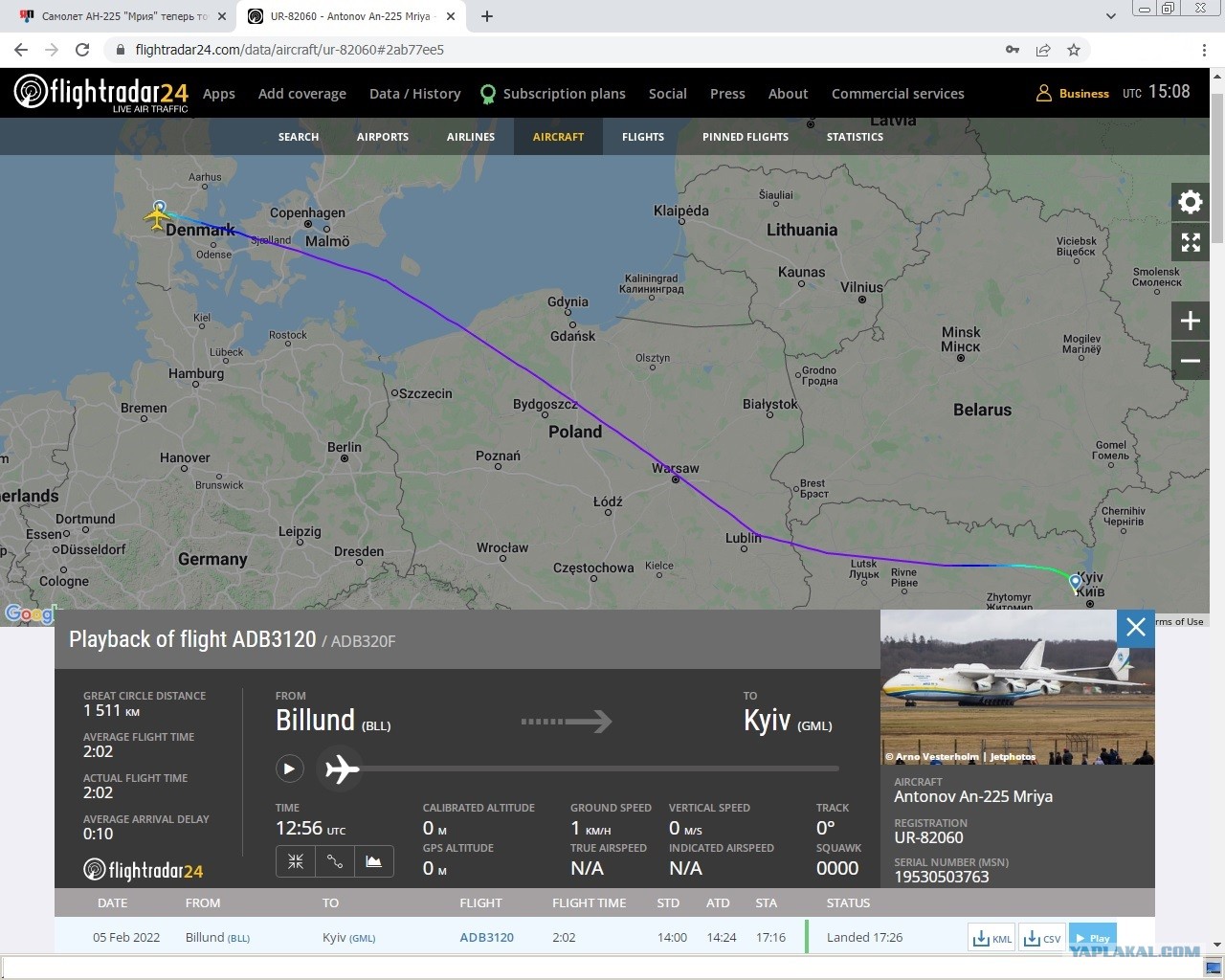Switch to the SEARCH tab
The width and height of the screenshot is (1225, 980).
(x=299, y=137)
